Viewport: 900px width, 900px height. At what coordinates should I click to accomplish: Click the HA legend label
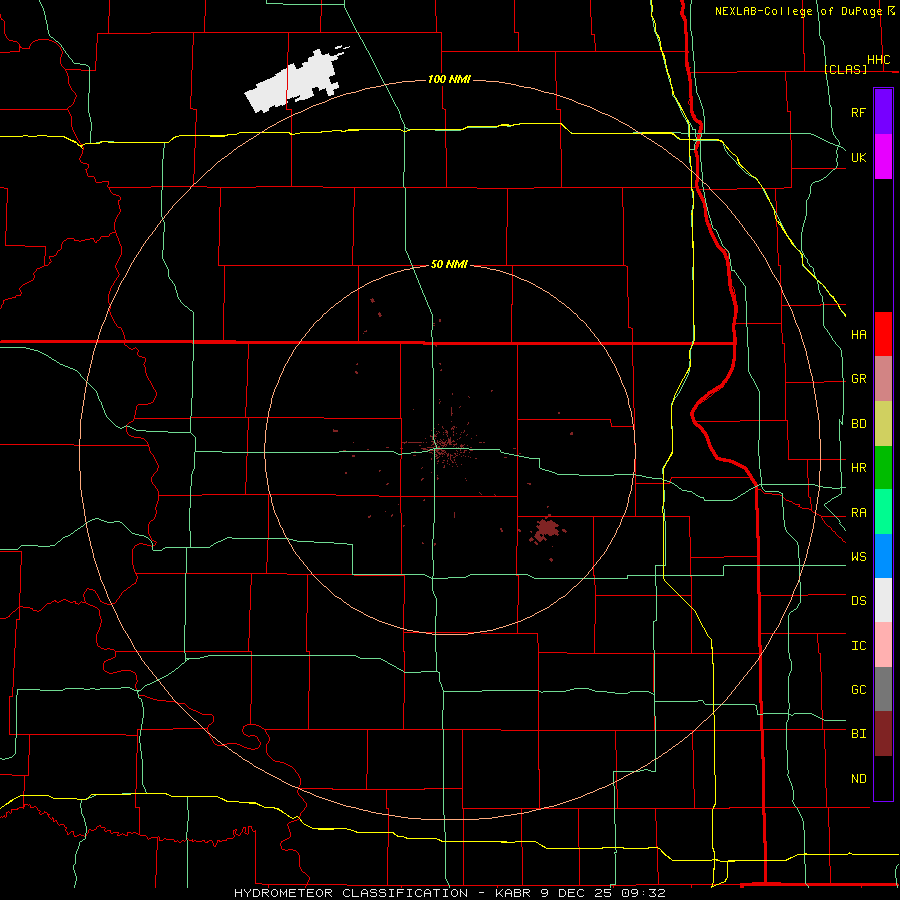pyautogui.click(x=858, y=334)
